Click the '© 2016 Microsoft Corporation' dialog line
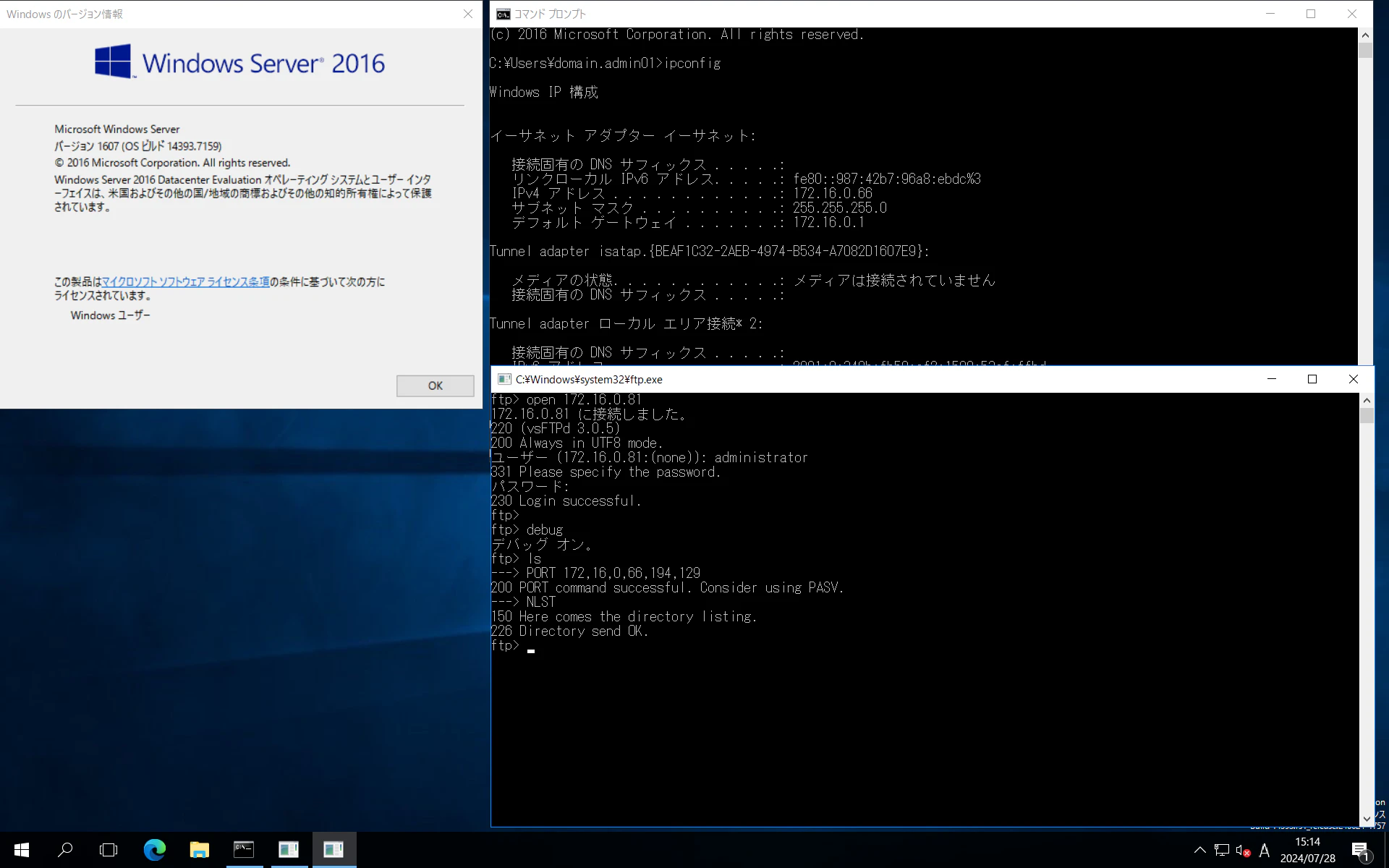This screenshot has height=868, width=1389. click(x=172, y=163)
